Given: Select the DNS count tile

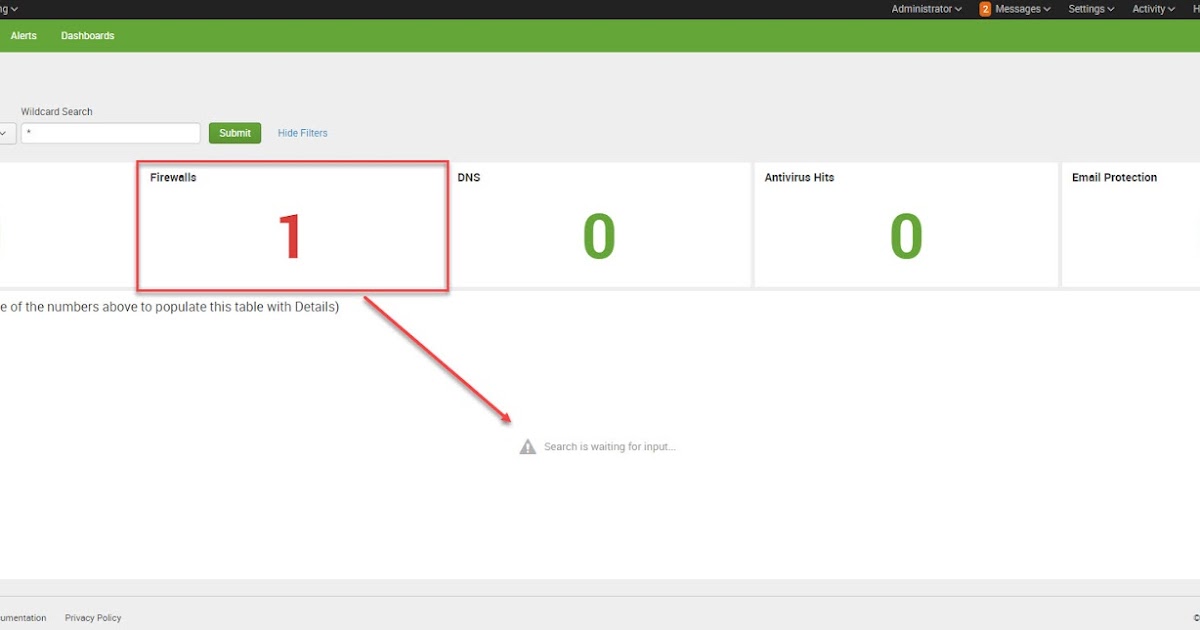Looking at the screenshot, I should coord(600,225).
